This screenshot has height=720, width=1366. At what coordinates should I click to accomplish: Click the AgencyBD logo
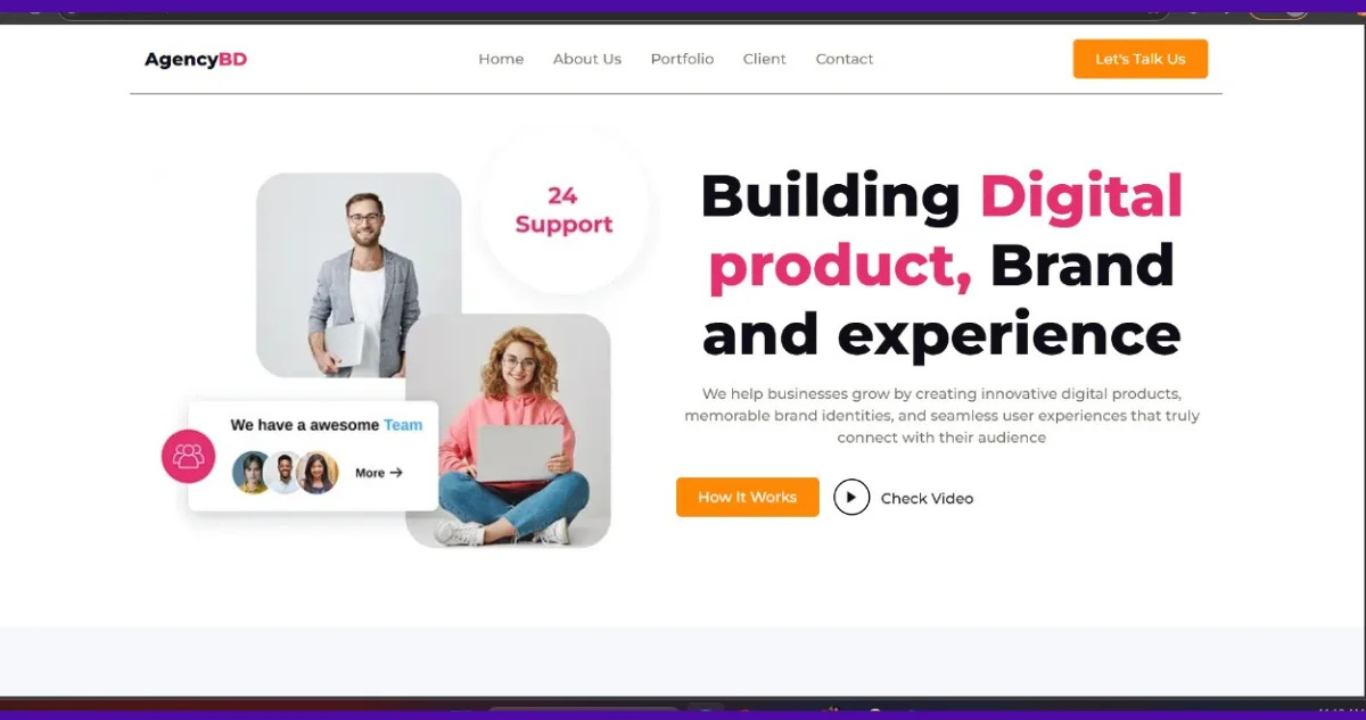[195, 59]
